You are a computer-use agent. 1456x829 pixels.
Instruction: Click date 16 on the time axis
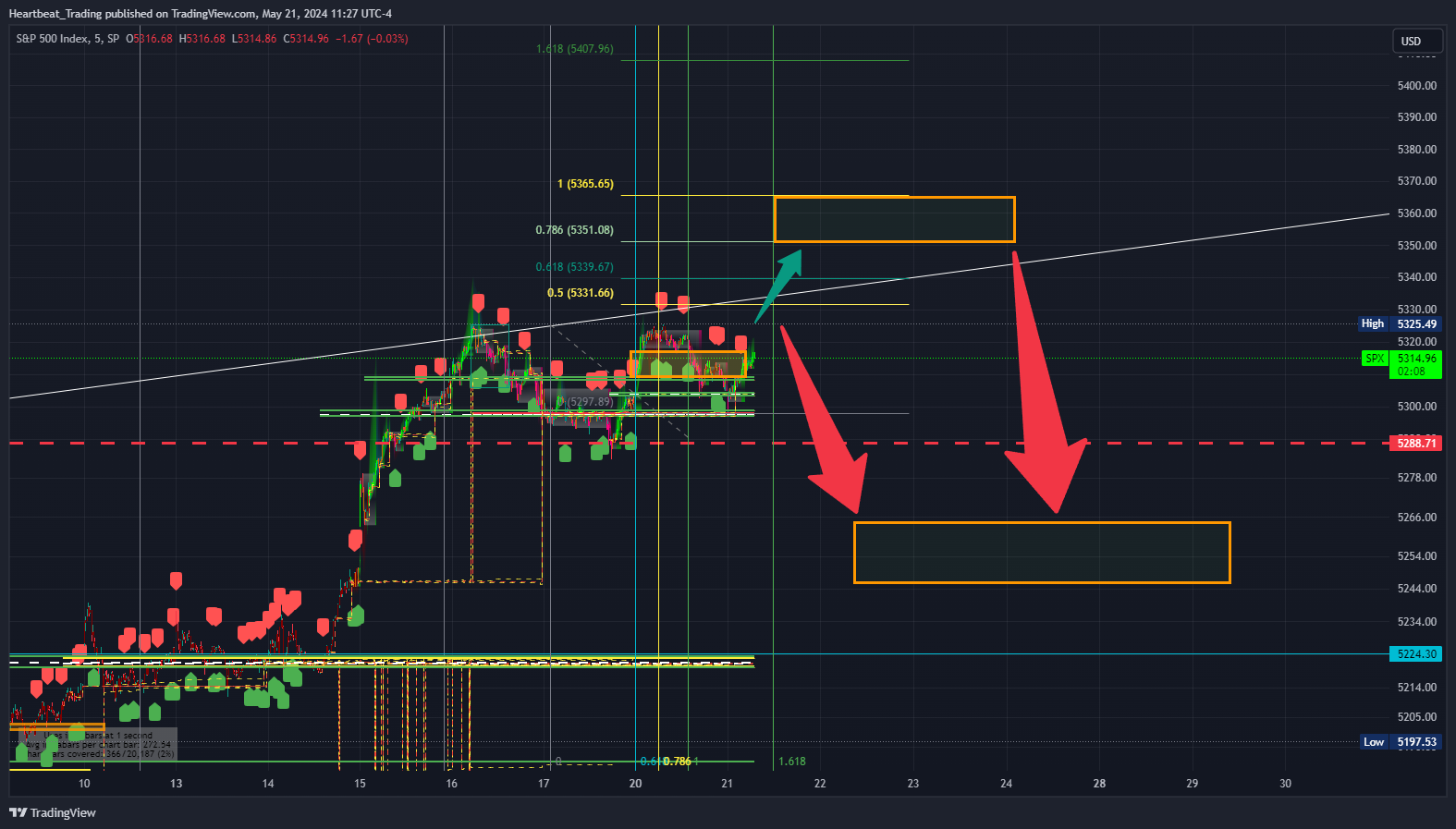coord(451,784)
